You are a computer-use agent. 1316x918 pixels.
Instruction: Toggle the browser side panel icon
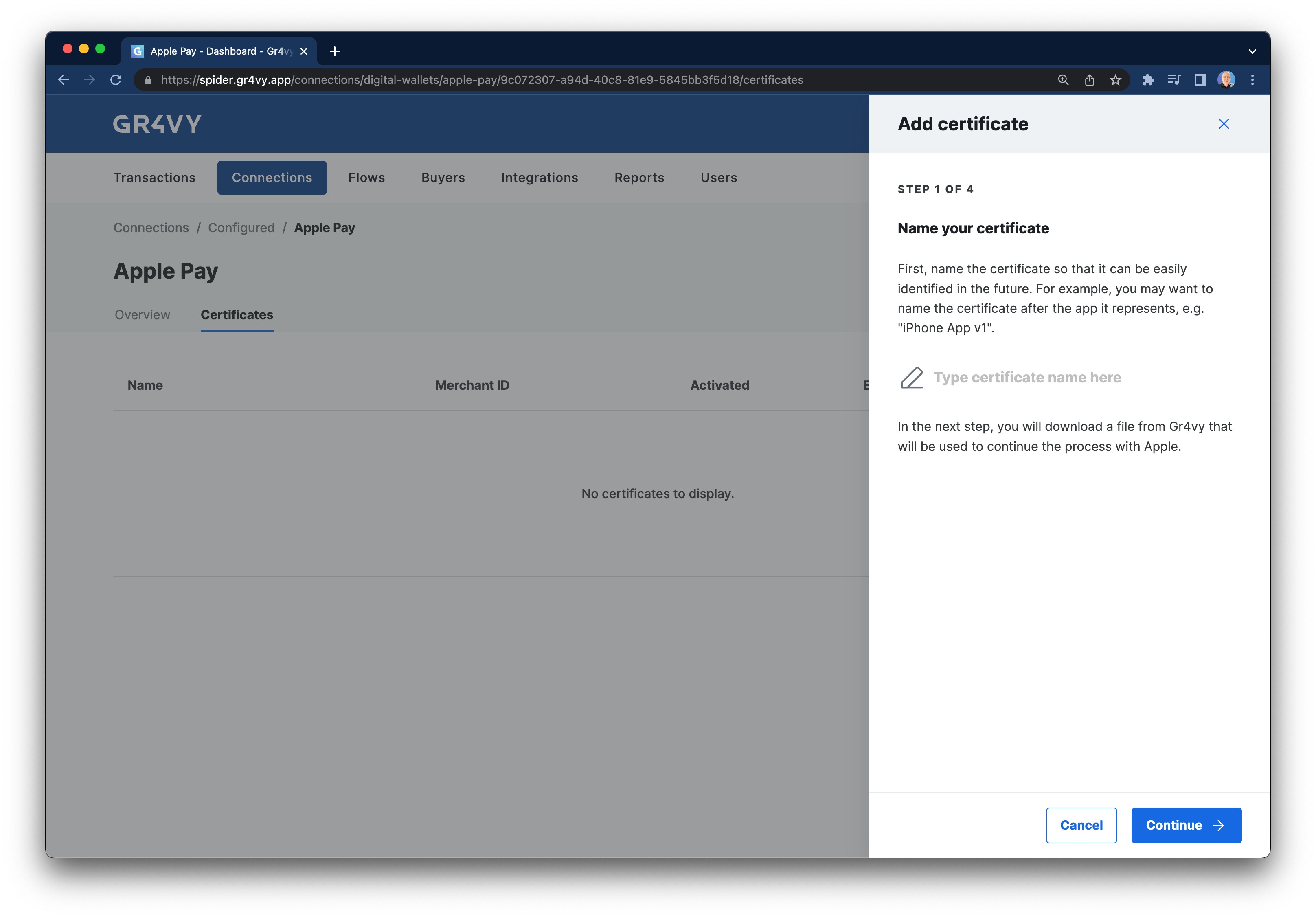pos(1200,80)
